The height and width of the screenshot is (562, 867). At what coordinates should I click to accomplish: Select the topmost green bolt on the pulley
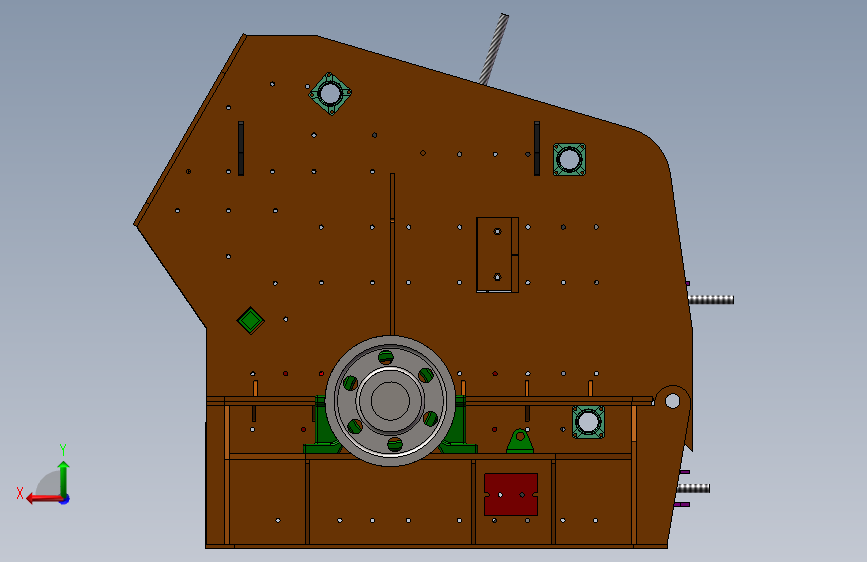[386, 357]
